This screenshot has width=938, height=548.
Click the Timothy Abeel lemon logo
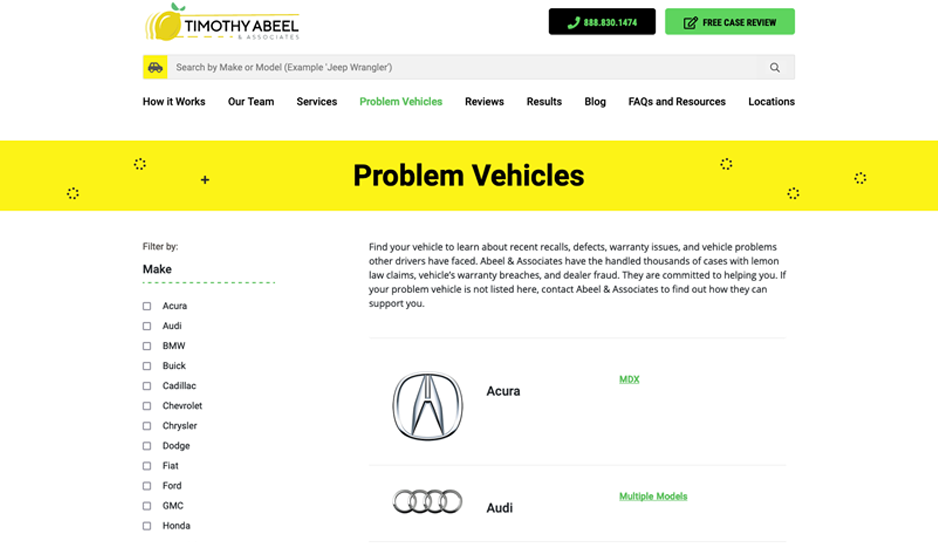(x=221, y=23)
